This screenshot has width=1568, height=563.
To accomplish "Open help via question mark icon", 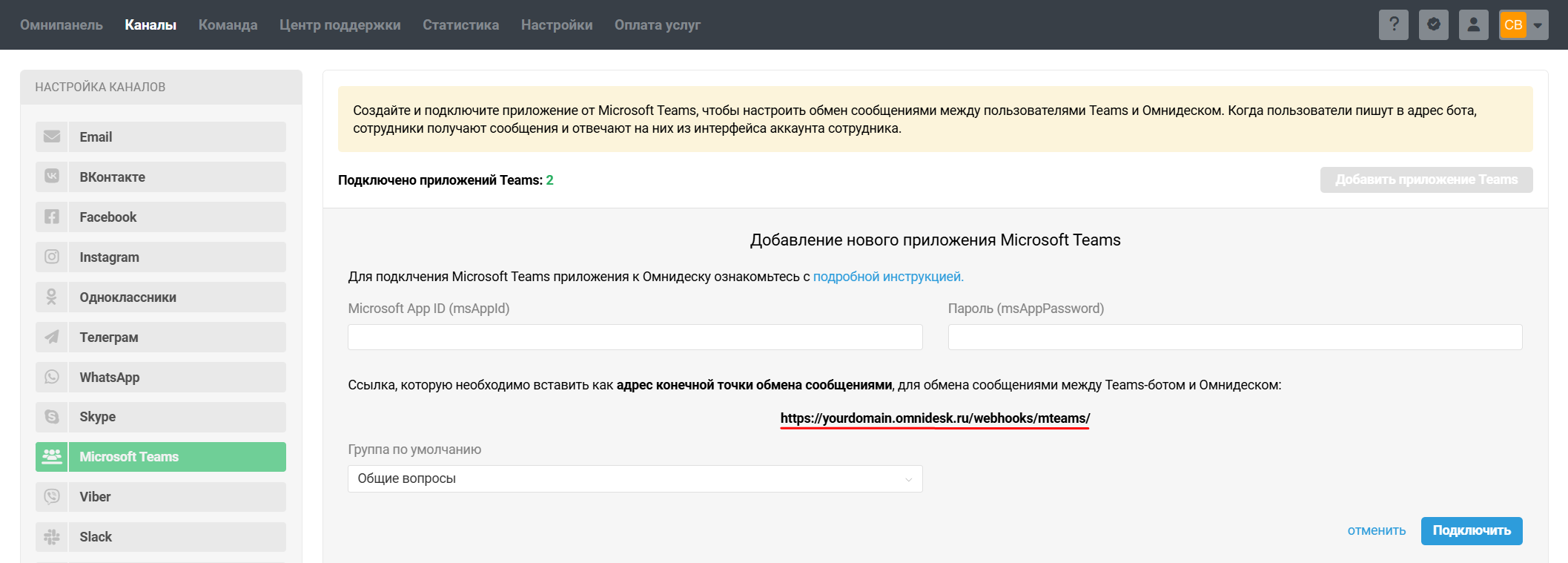I will 1394,25.
